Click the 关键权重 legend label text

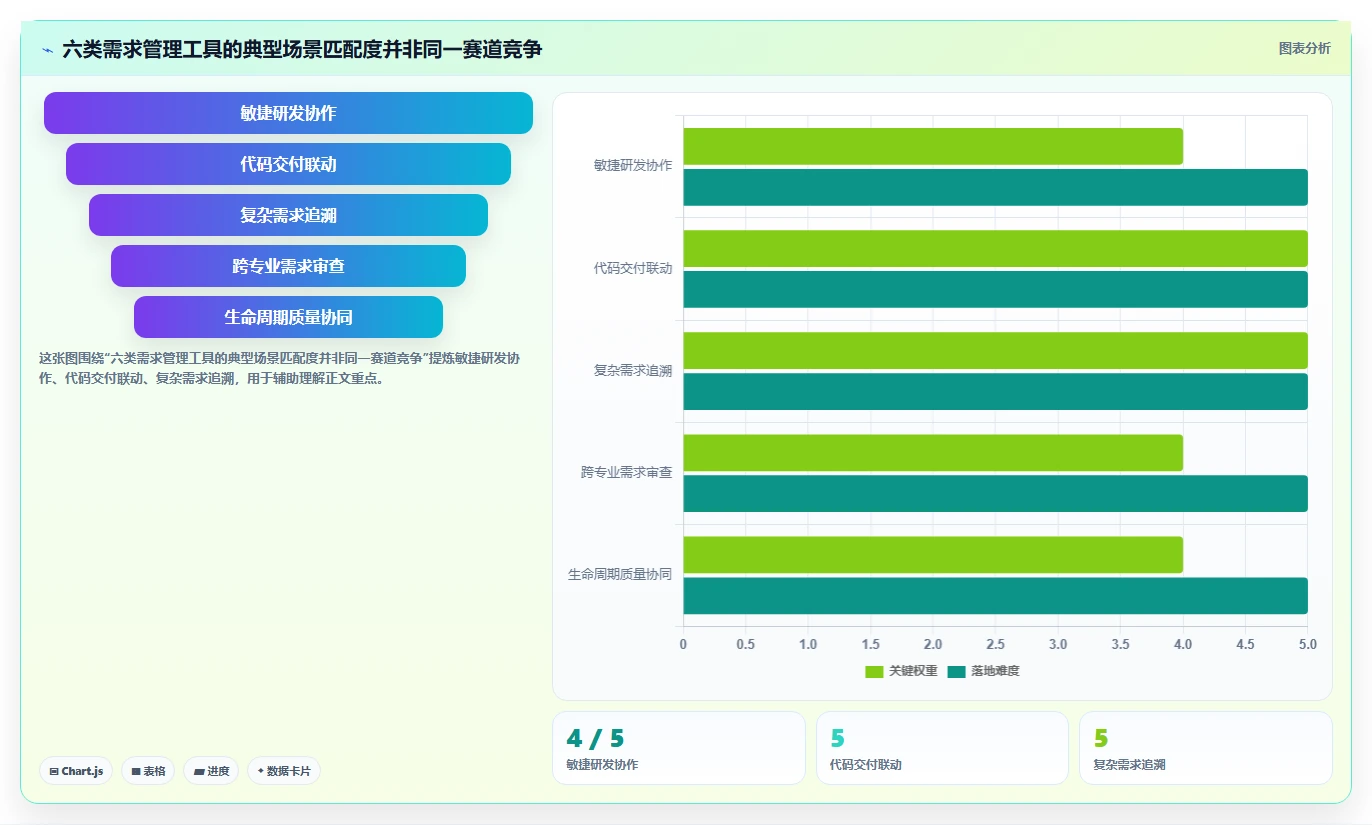click(x=913, y=671)
